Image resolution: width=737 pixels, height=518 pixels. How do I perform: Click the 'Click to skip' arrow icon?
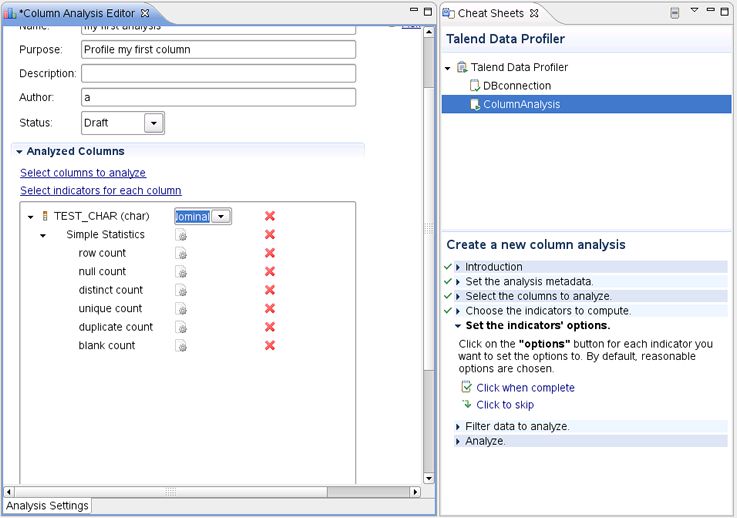[467, 404]
